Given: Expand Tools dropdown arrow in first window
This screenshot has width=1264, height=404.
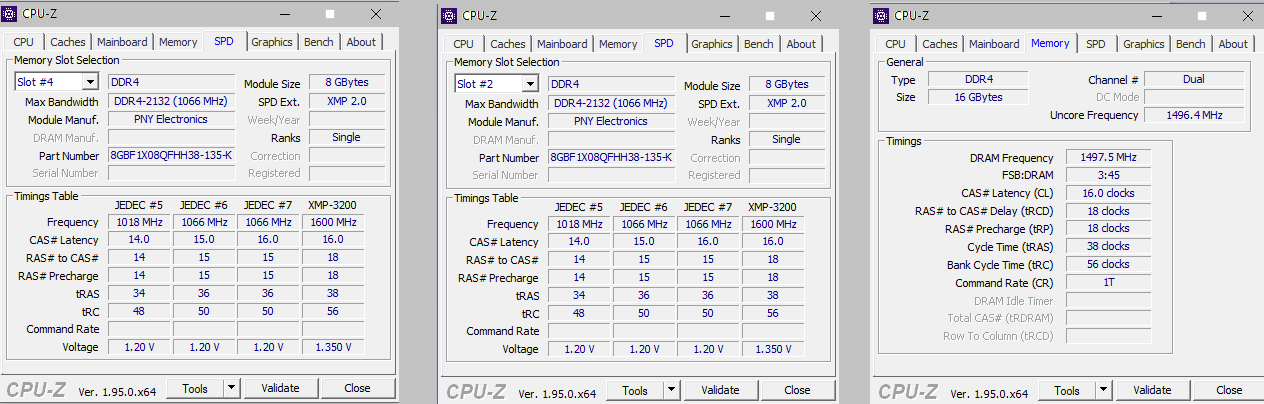Looking at the screenshot, I should [x=231, y=388].
